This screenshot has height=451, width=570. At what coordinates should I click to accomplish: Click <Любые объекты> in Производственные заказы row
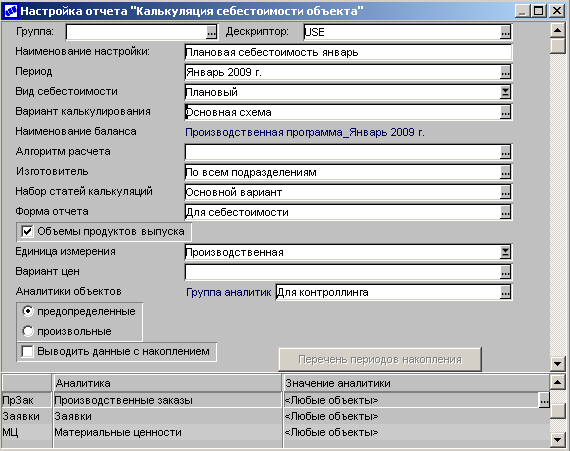coord(411,400)
